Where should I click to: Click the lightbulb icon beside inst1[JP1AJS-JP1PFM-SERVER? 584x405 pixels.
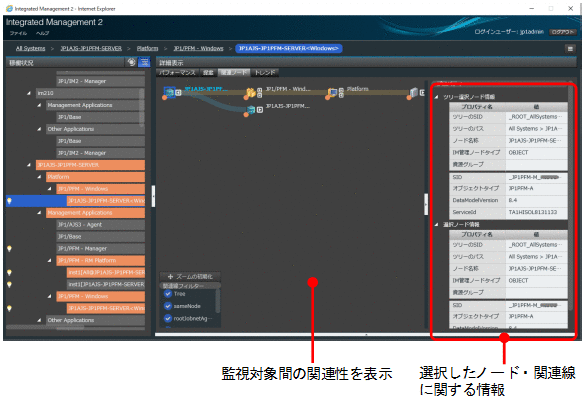10,284
